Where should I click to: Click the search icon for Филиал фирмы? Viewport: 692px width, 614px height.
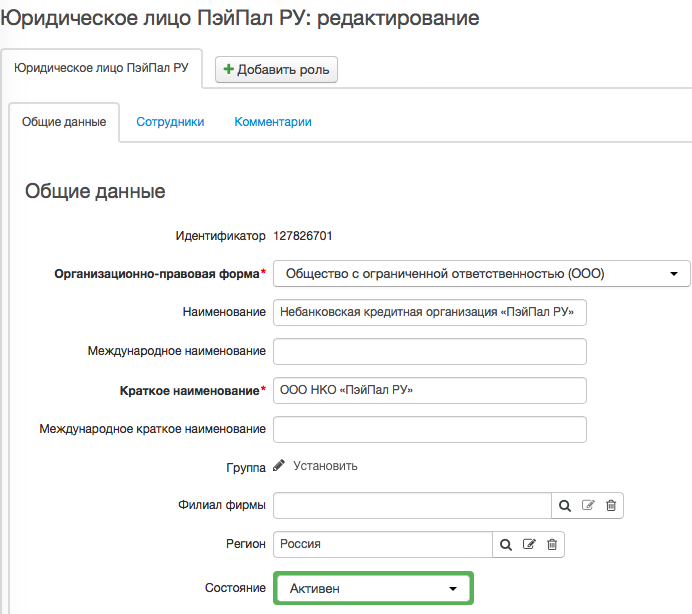(565, 505)
